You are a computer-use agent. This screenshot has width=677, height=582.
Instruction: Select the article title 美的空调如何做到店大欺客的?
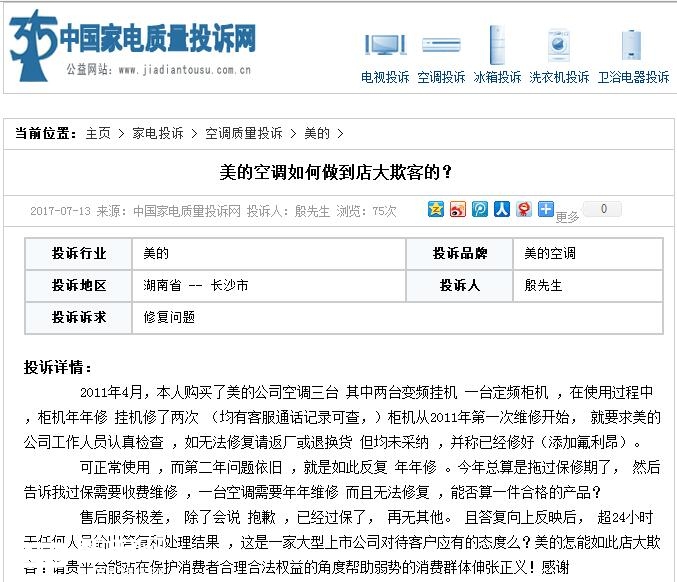335,173
